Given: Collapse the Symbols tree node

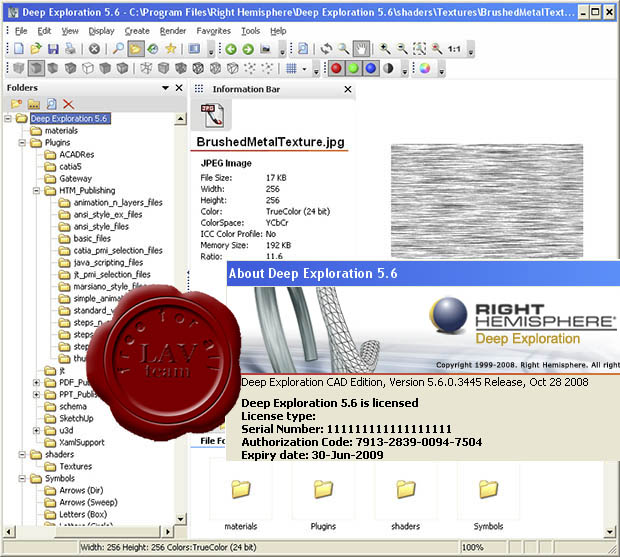Looking at the screenshot, I should click(x=22, y=478).
